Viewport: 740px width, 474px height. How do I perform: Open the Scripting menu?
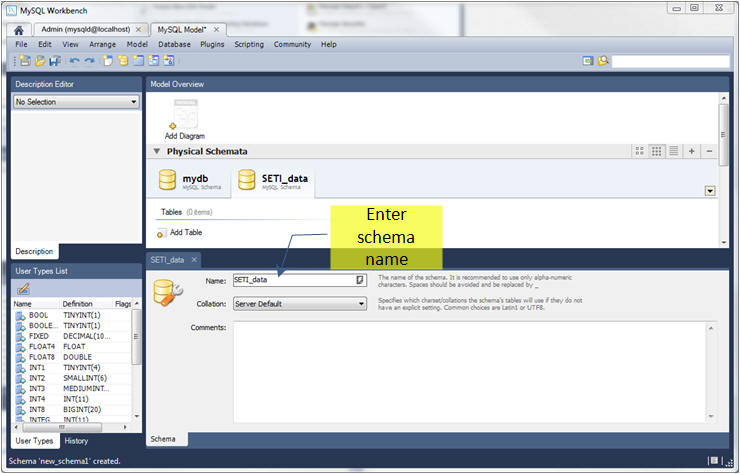point(249,44)
